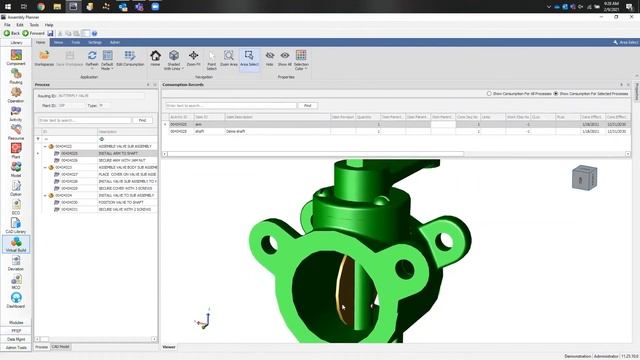
Task: Switch to the CAD Model bottom tab
Action: (x=60, y=347)
